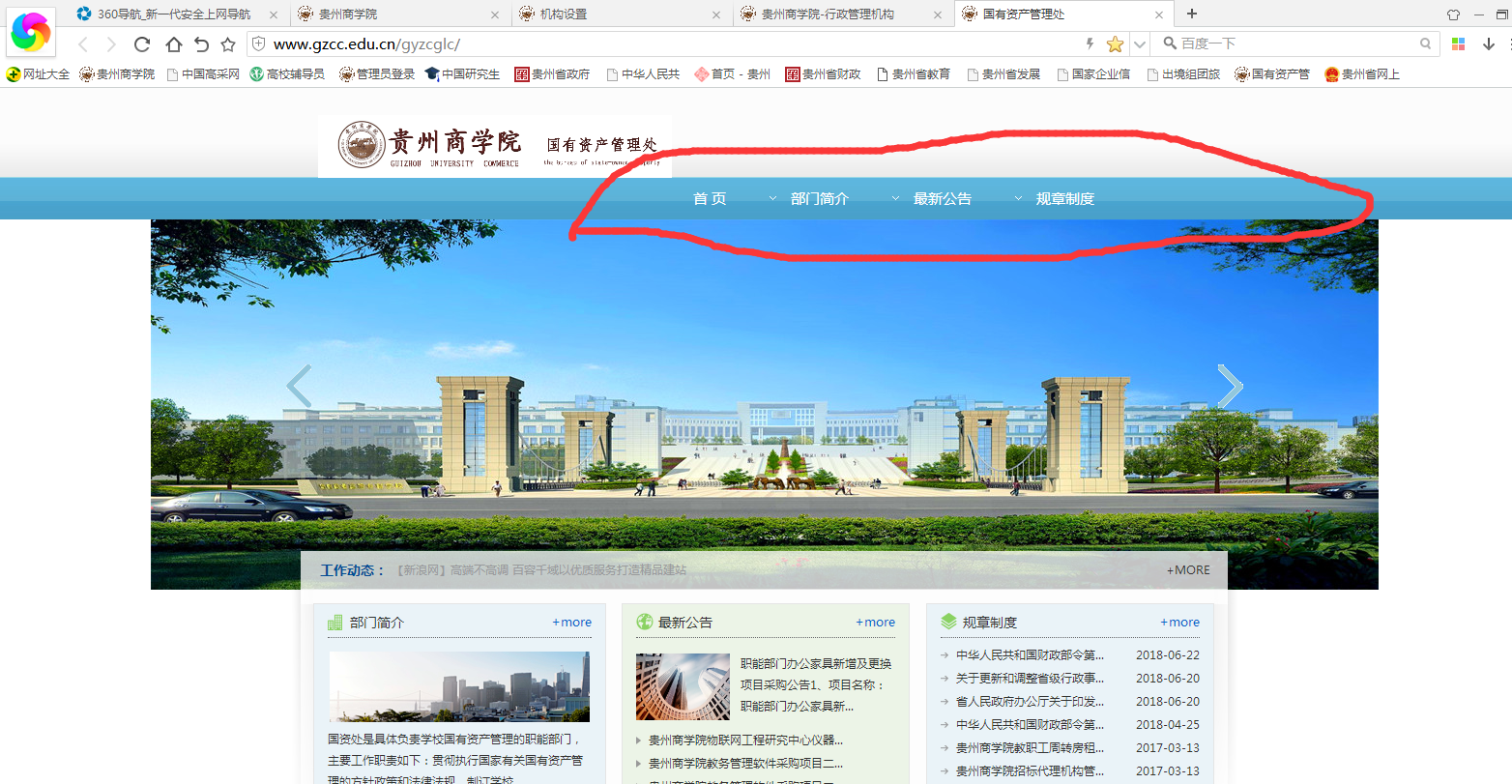The height and width of the screenshot is (784, 1512).
Task: Click the search magnifier icon in Baidu box
Action: click(x=1425, y=44)
